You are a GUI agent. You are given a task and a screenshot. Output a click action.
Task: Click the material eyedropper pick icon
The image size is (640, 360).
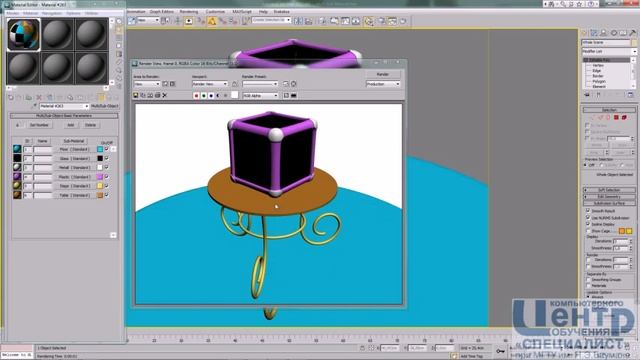(35, 106)
